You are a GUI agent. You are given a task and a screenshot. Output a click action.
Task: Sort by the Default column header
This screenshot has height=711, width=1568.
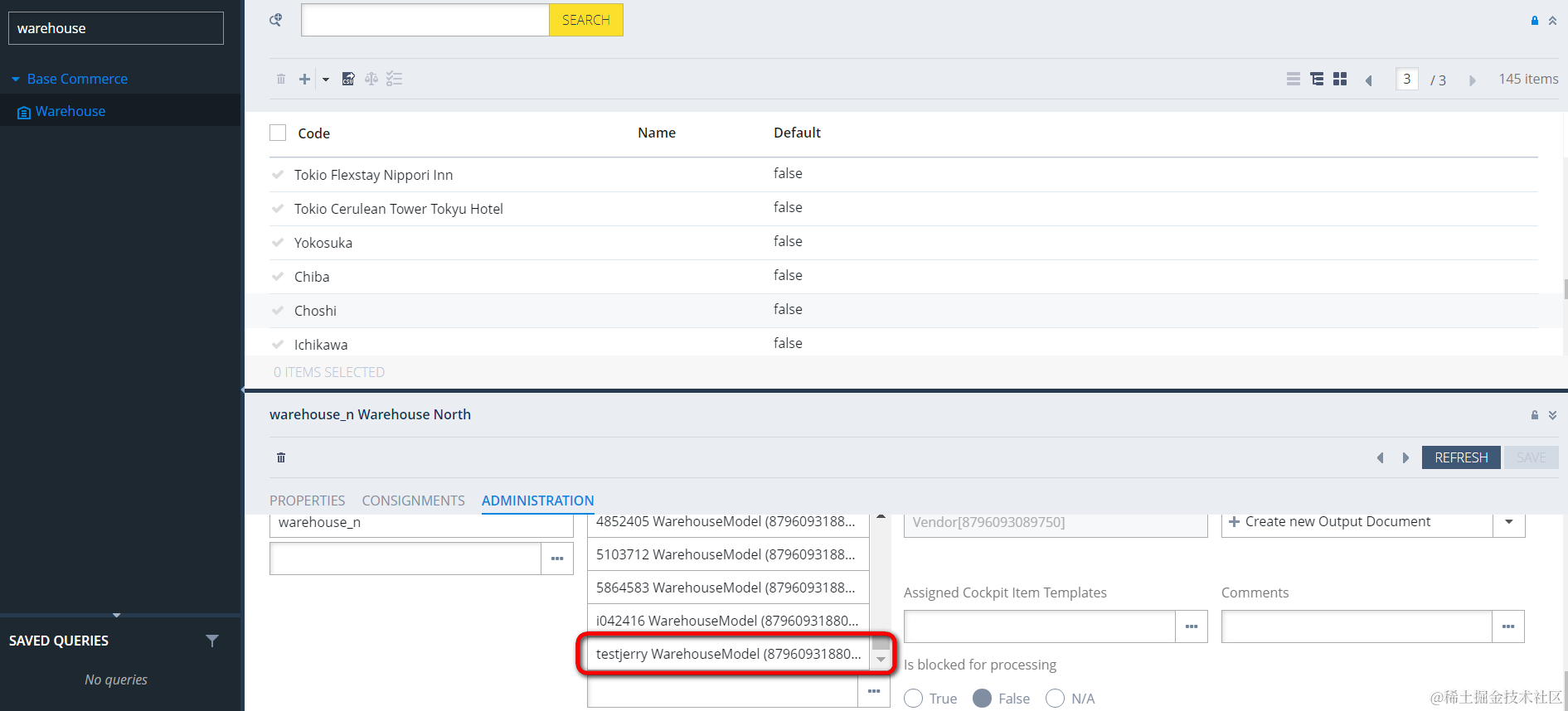point(797,133)
